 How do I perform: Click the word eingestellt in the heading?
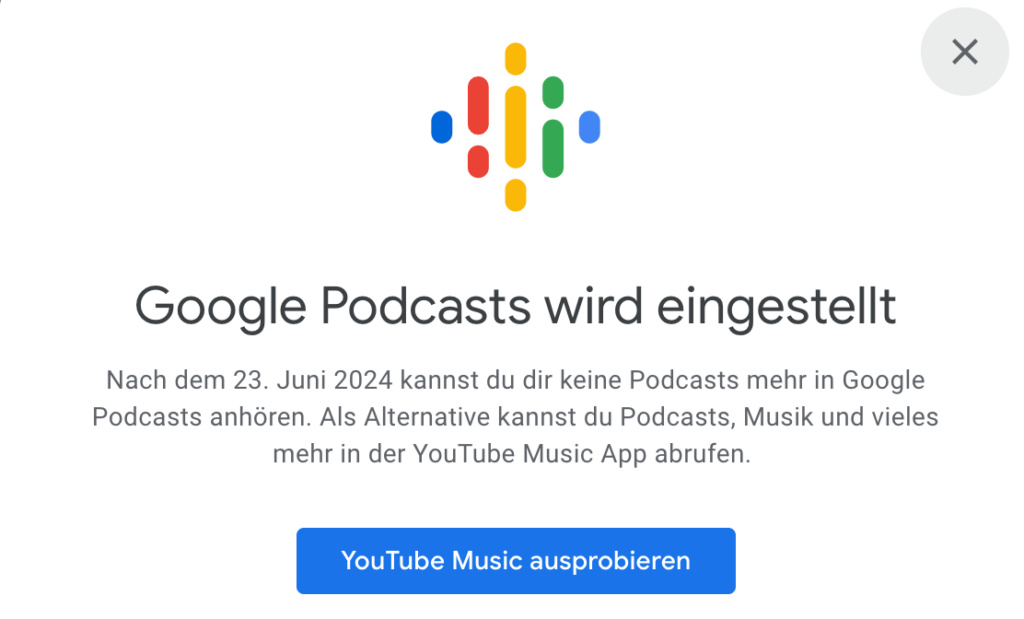pos(776,307)
